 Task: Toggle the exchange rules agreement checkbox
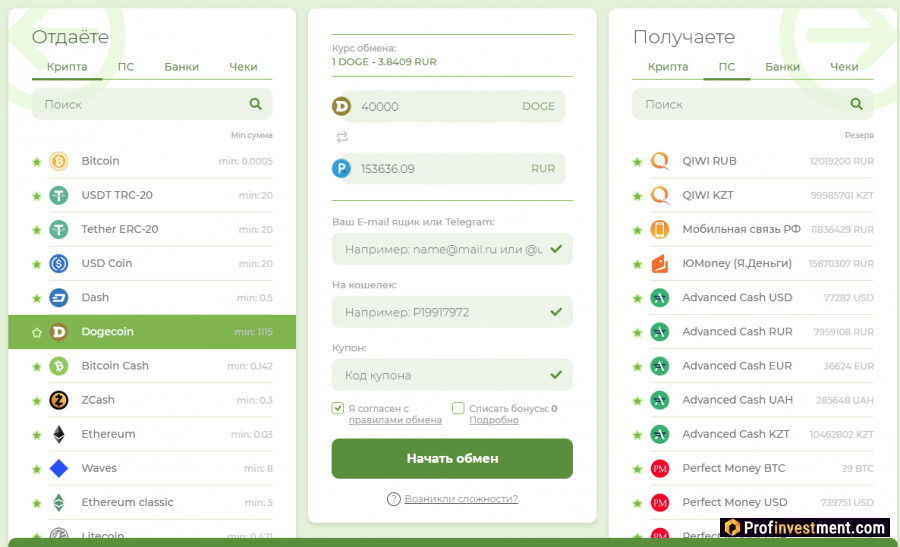(x=338, y=408)
